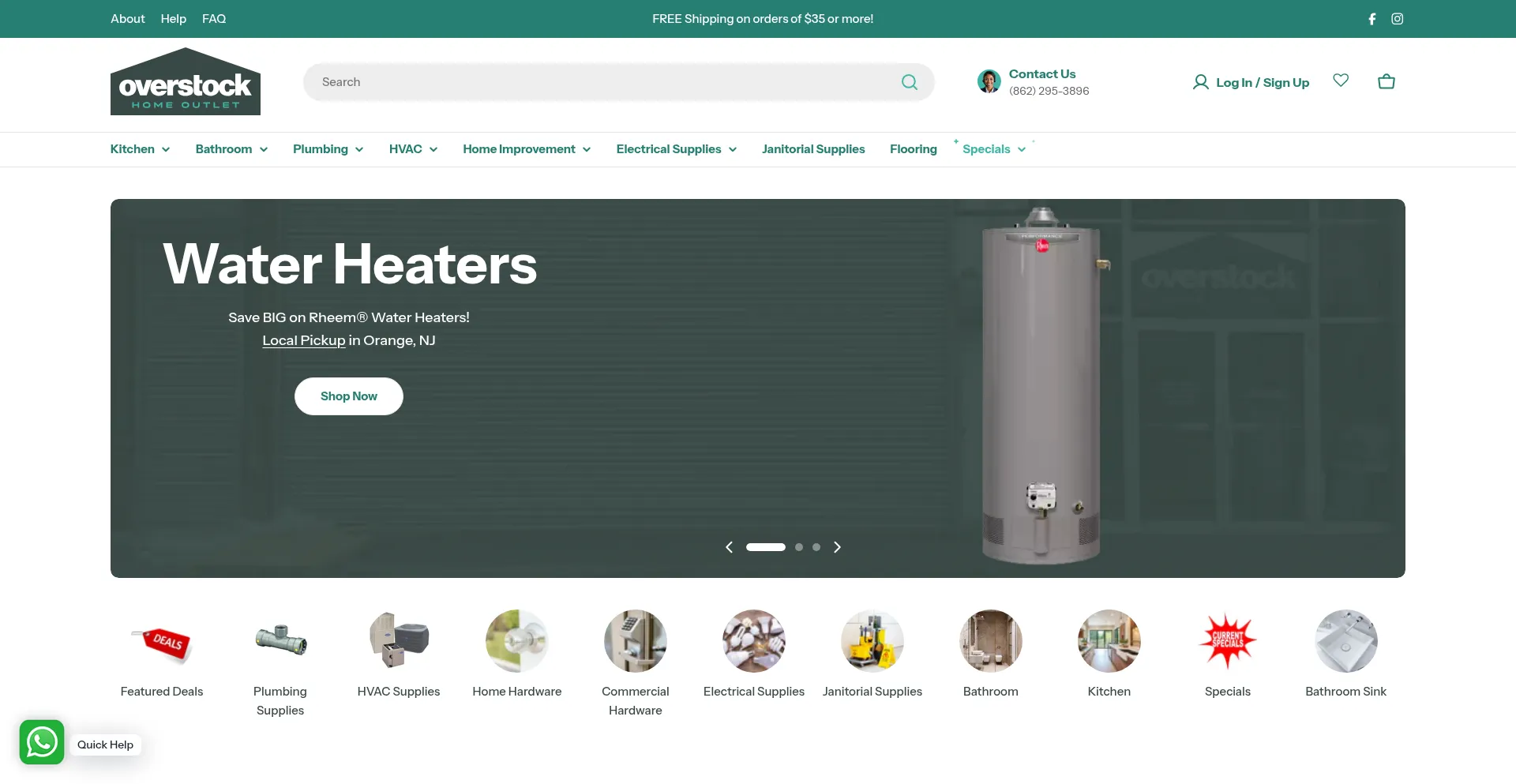Click the Home Hardware category label
The width and height of the screenshot is (1516, 784).
(x=517, y=692)
